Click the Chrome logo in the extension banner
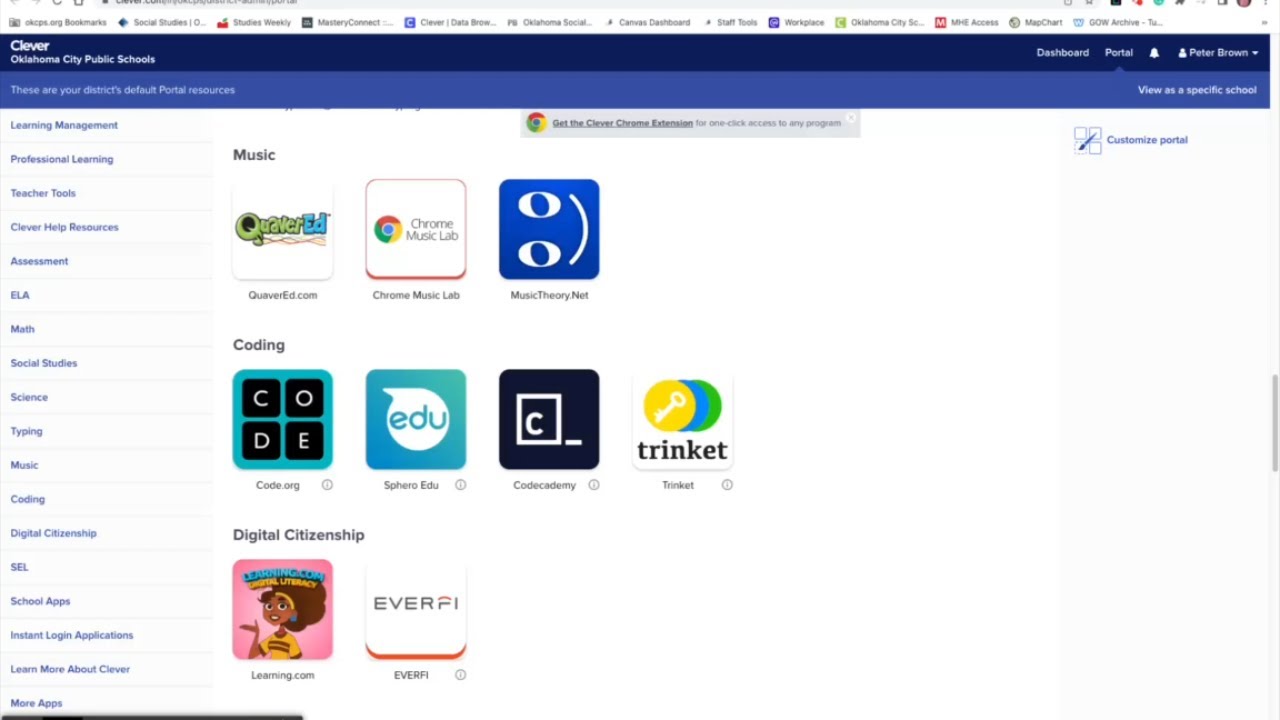 (537, 123)
